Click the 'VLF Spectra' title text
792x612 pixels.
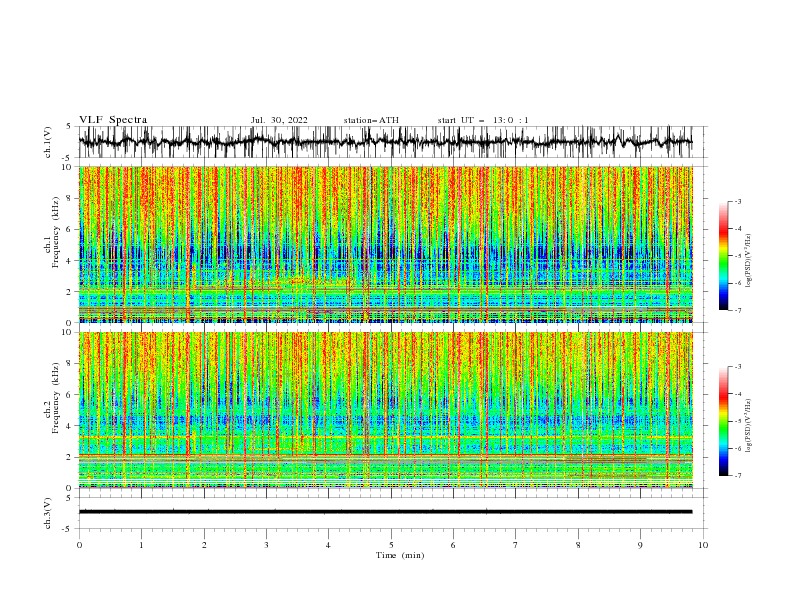pyautogui.click(x=113, y=120)
